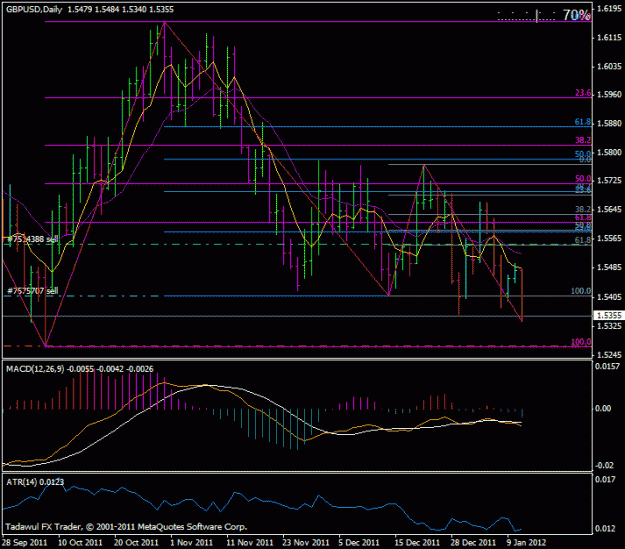Click price axis value 1.6115
The width and height of the screenshot is (625, 549).
pyautogui.click(x=609, y=37)
